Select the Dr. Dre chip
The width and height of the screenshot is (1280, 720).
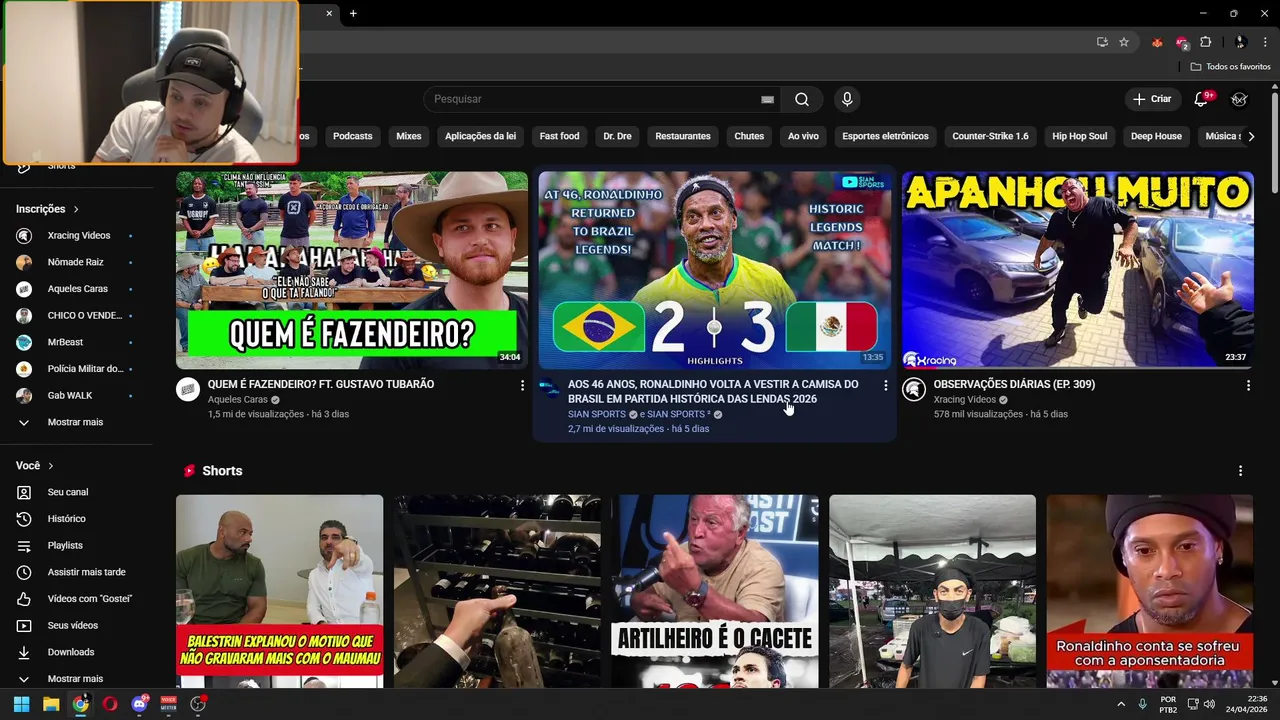(x=617, y=136)
